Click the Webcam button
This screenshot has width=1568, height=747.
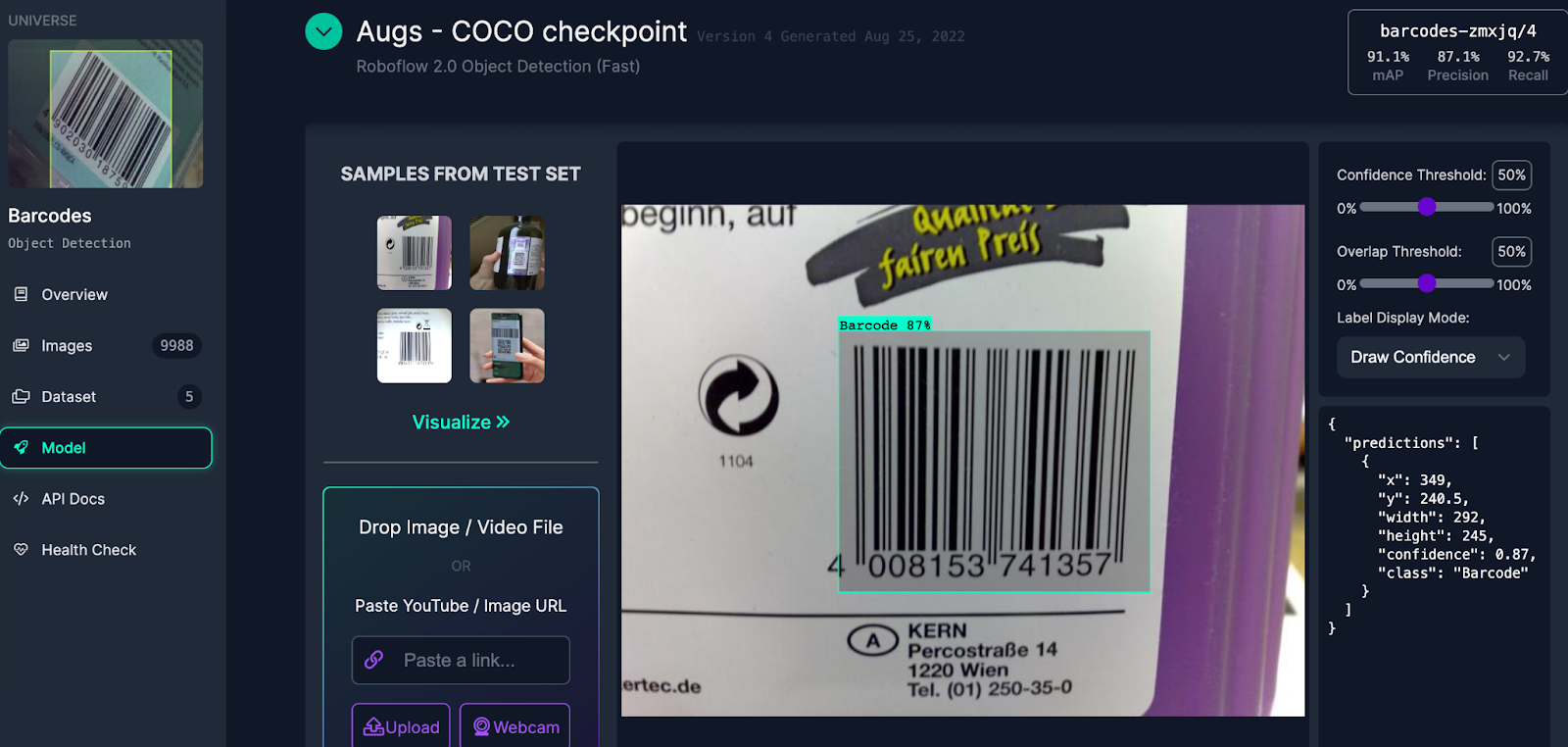pos(515,726)
